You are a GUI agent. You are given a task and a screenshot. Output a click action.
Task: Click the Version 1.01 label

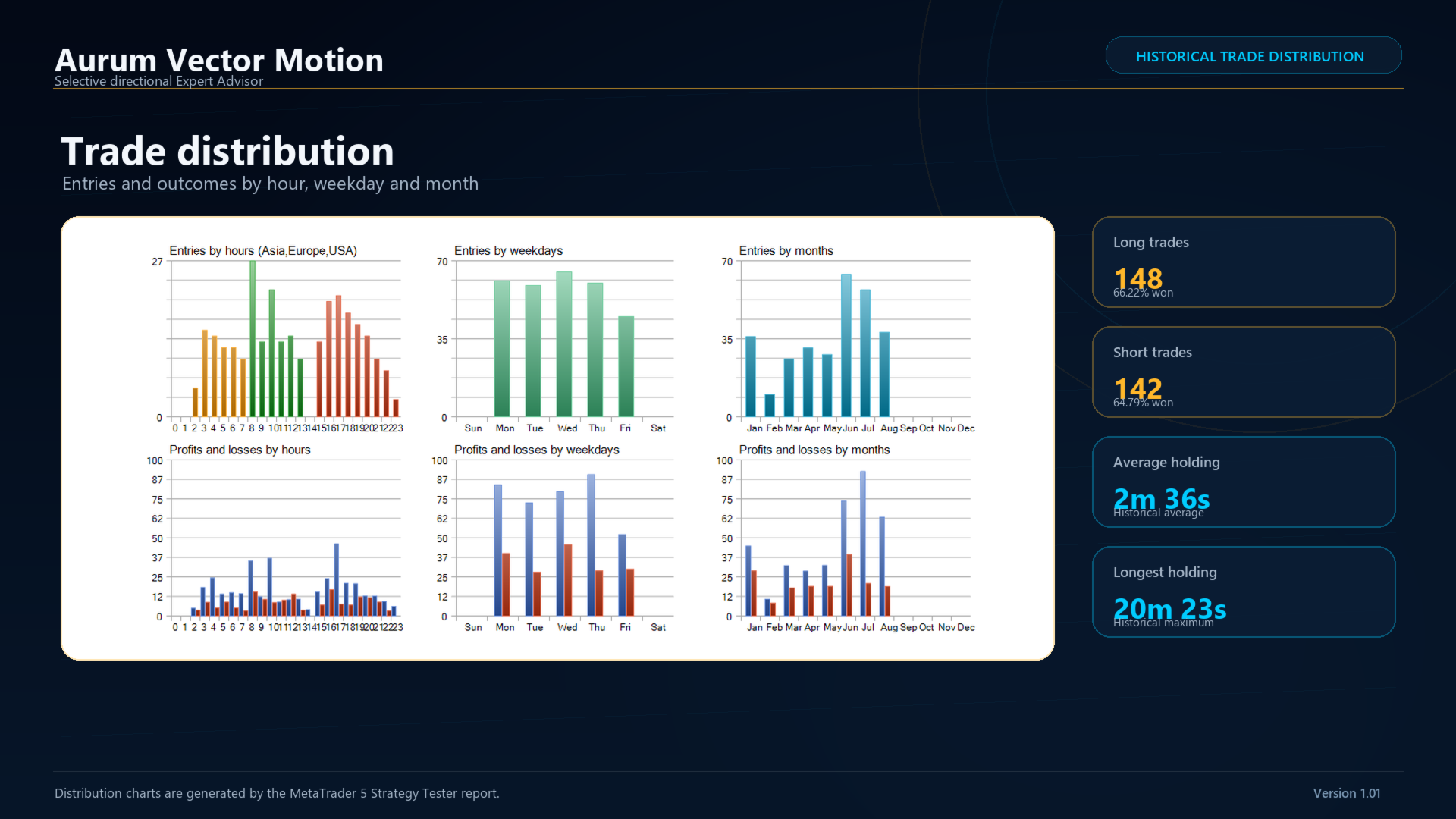click(1347, 793)
